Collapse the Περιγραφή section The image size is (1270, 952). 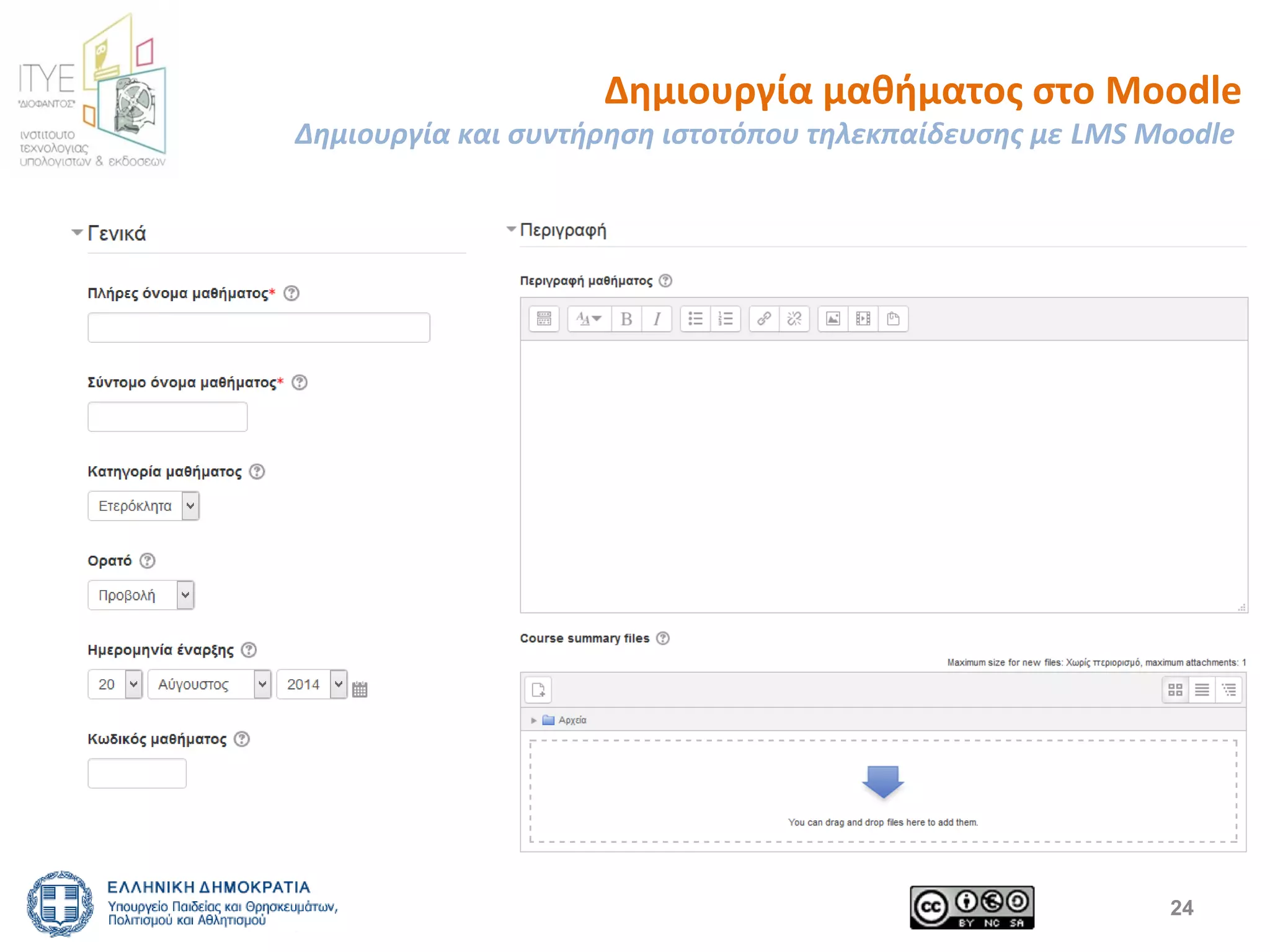[x=511, y=229]
